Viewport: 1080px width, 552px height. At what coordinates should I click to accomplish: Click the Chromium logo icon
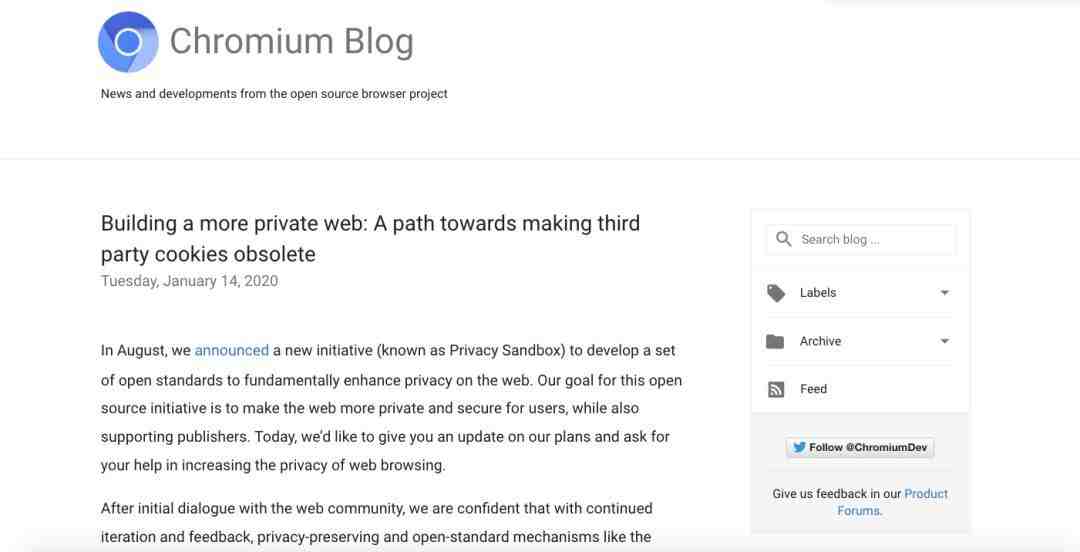(128, 42)
